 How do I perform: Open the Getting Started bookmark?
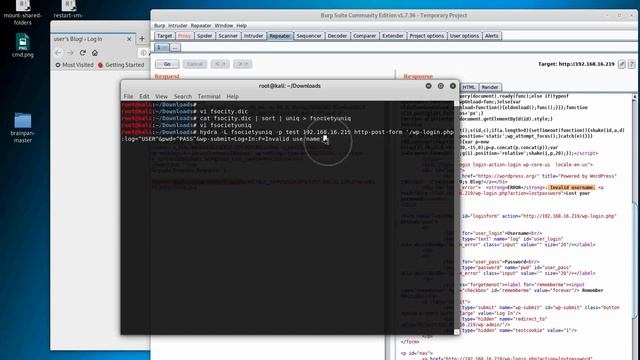pos(121,65)
